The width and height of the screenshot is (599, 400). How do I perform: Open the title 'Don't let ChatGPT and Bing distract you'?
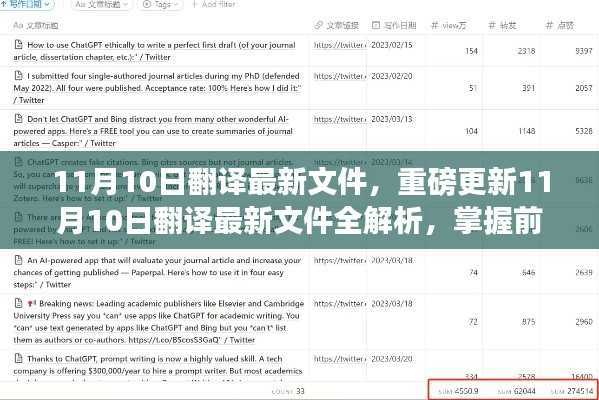(153, 131)
